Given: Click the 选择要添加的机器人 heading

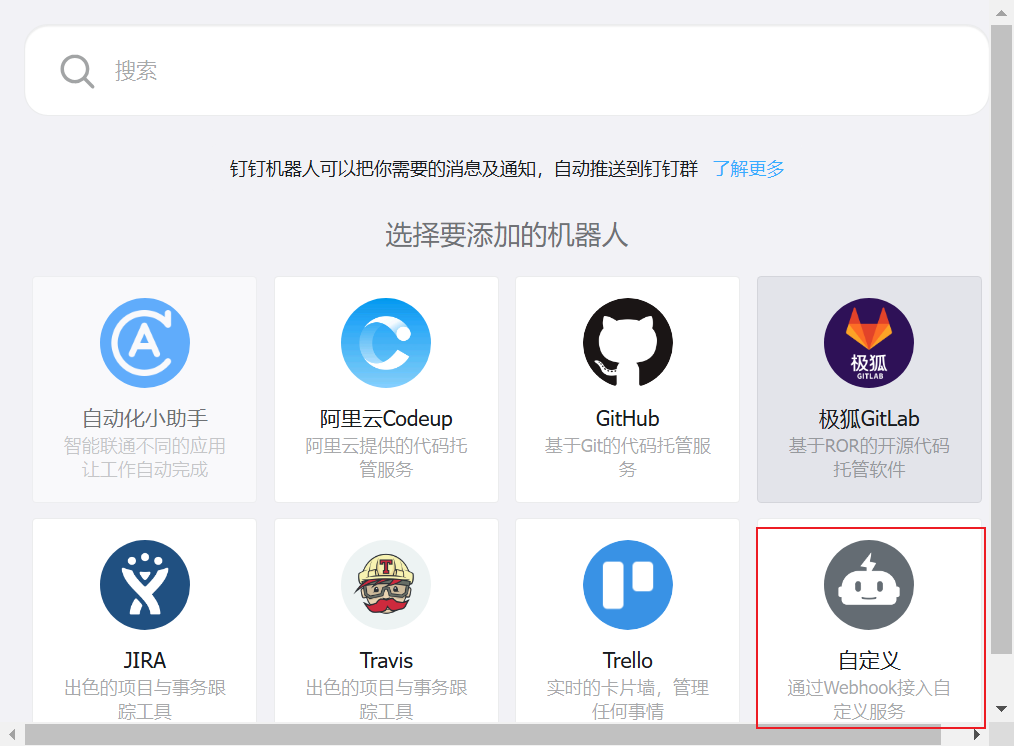Looking at the screenshot, I should pyautogui.click(x=507, y=234).
